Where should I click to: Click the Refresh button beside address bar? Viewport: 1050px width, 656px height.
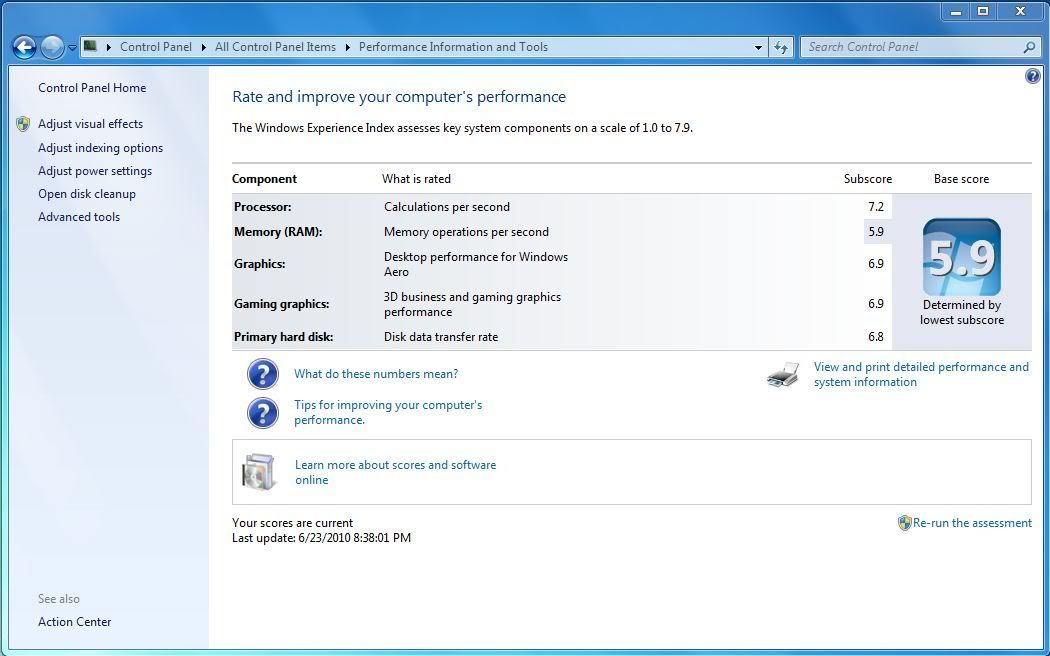coord(781,47)
